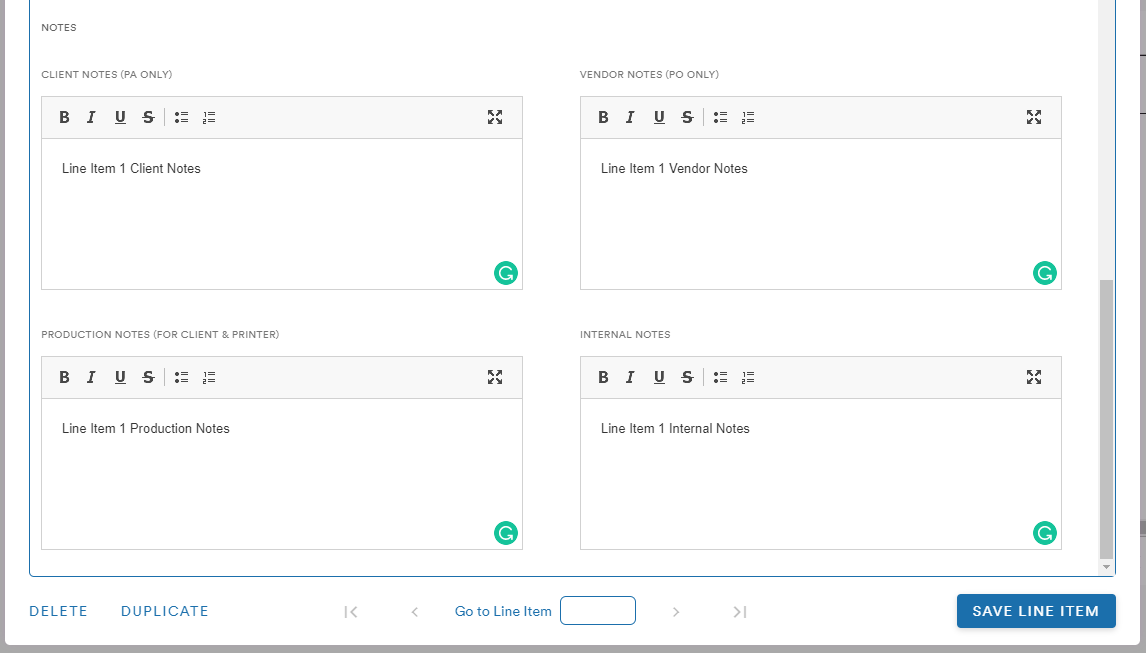Expand Client Notes editor to fullscreen
The image size is (1146, 653).
(x=495, y=117)
